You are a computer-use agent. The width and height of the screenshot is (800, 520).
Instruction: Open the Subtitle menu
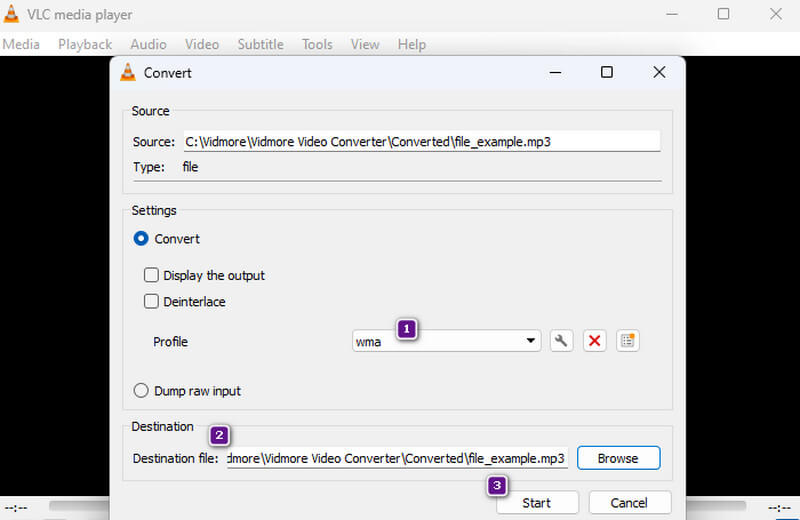(260, 44)
